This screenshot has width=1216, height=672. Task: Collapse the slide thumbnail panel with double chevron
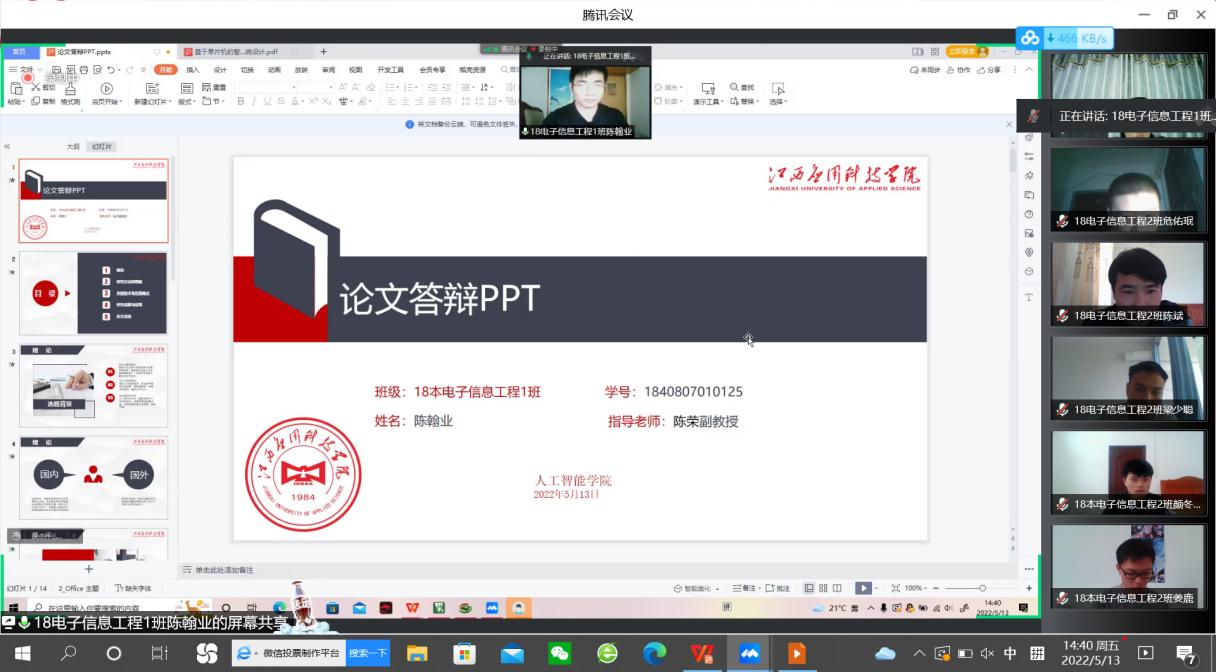7,146
